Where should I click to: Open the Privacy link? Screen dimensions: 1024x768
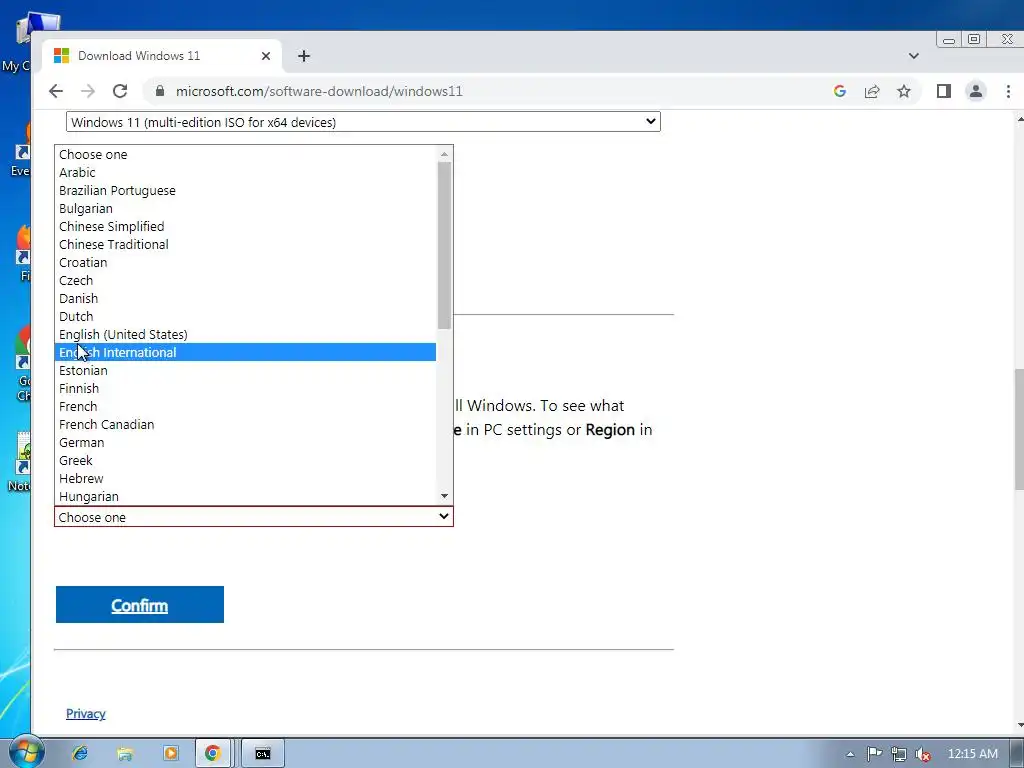86,714
